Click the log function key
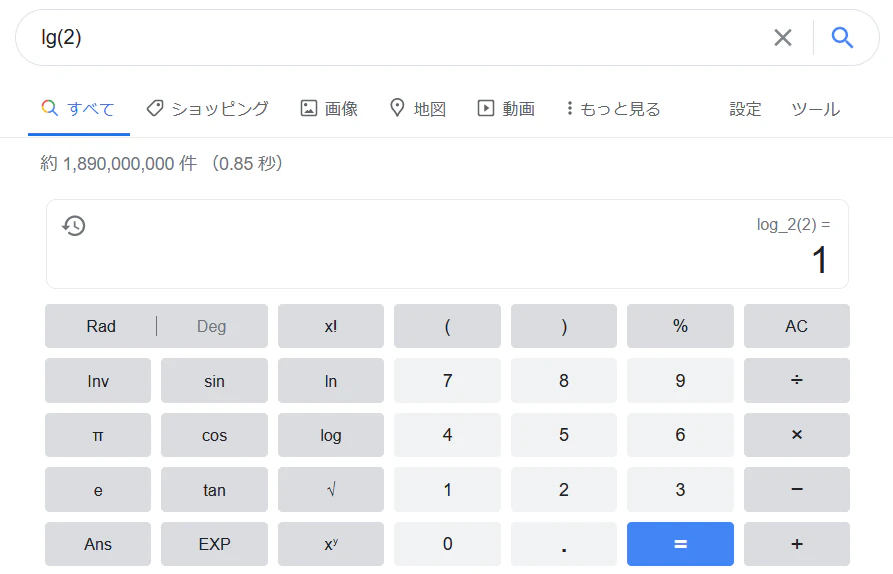 (330, 435)
